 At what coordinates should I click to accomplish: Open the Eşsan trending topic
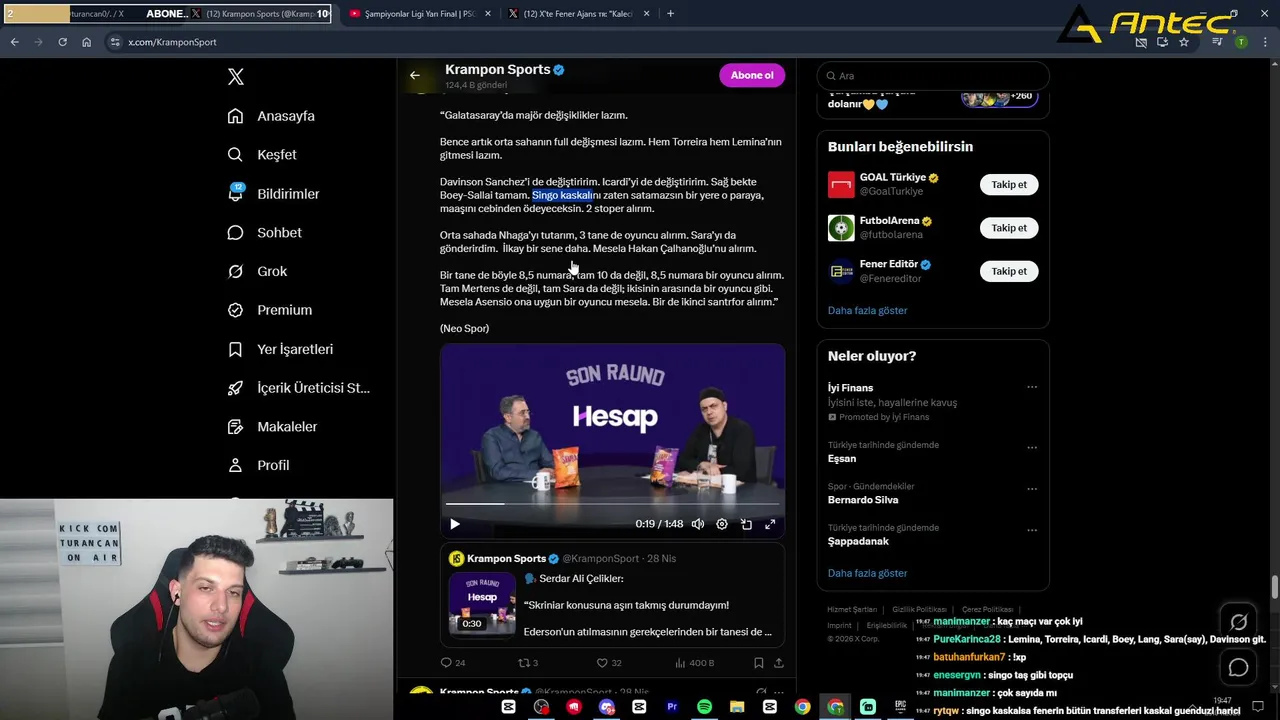pos(842,459)
